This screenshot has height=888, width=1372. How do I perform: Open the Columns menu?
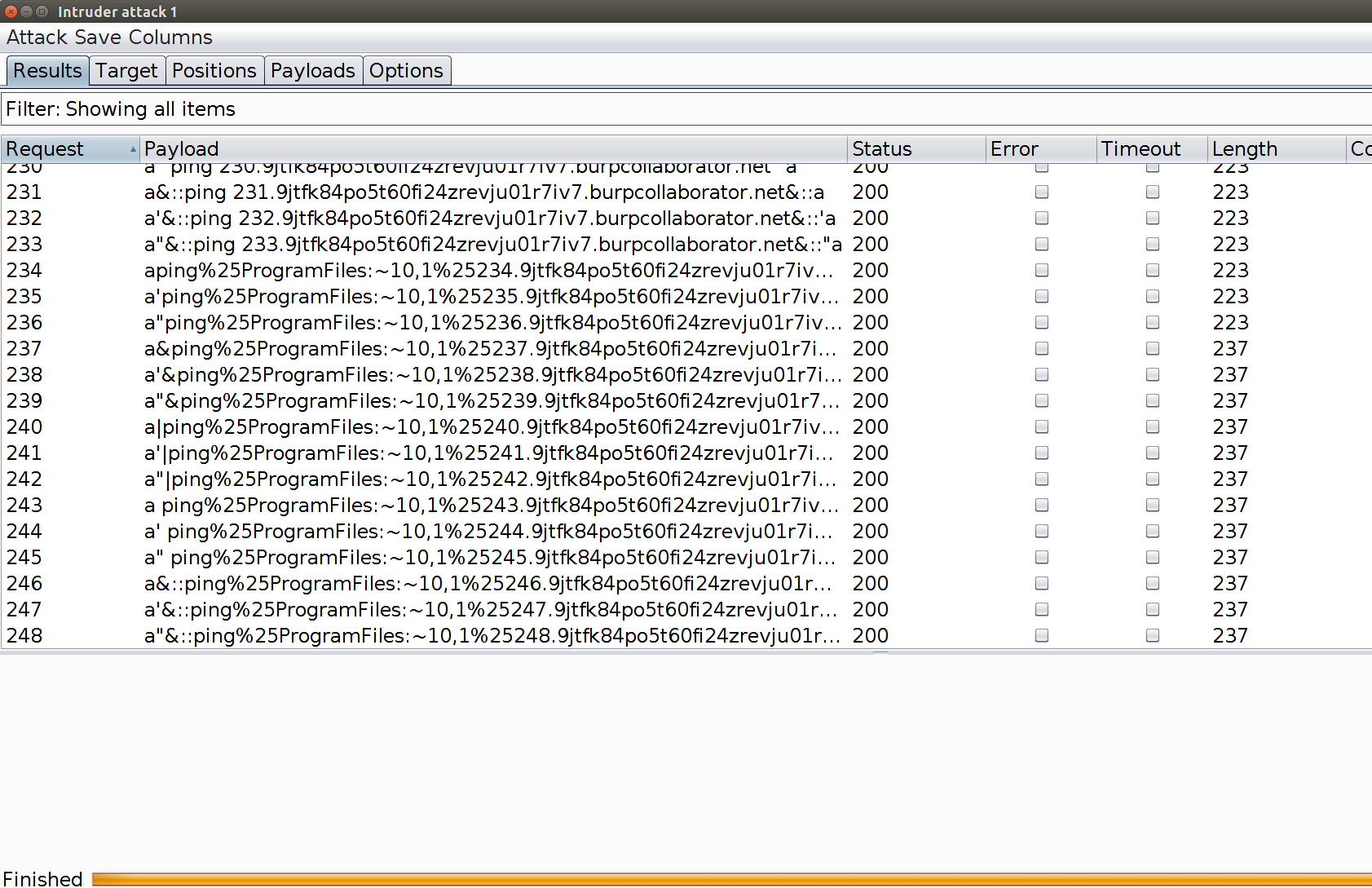[x=170, y=38]
